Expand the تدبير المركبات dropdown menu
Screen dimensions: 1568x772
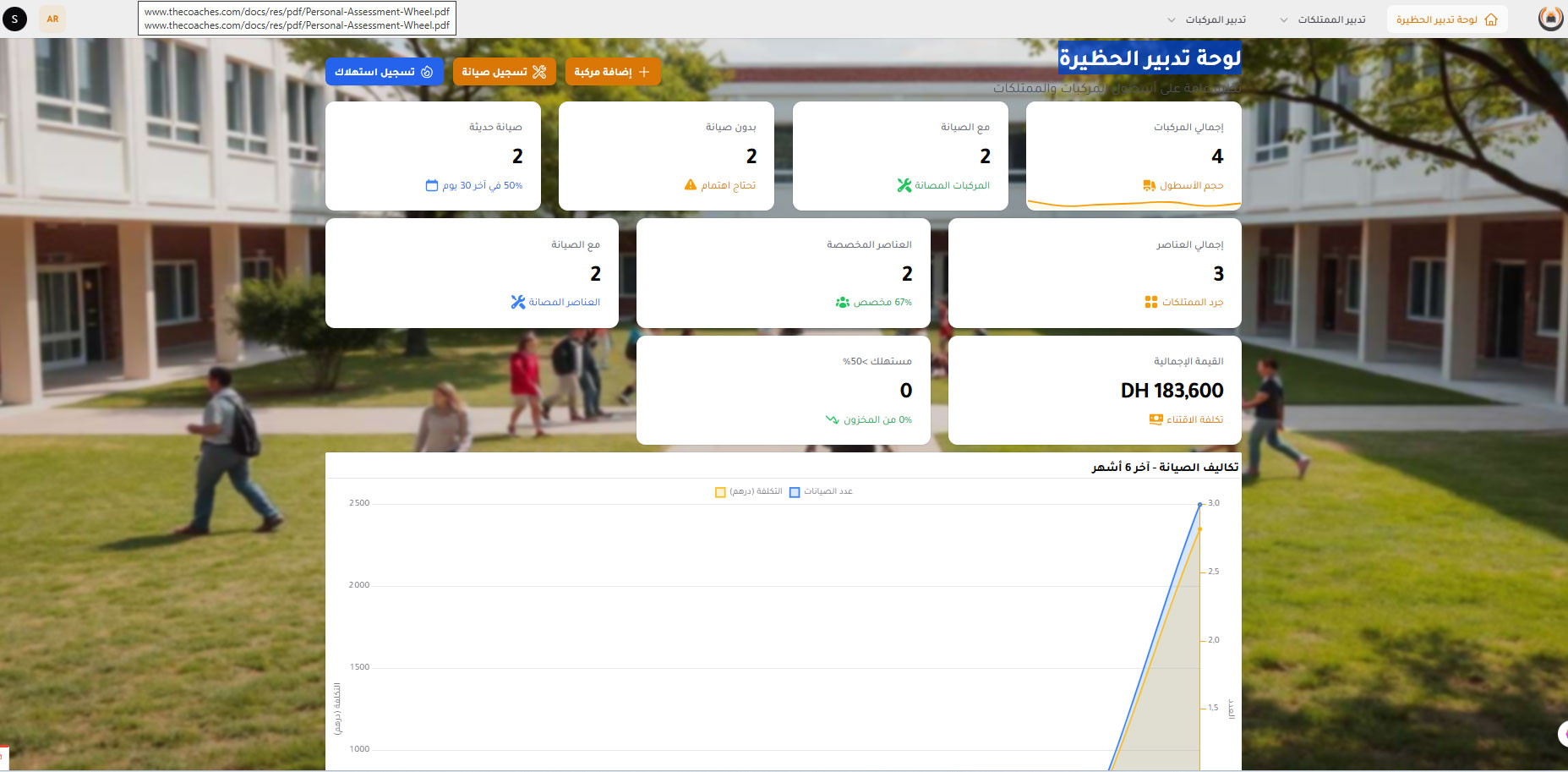coord(1207,19)
